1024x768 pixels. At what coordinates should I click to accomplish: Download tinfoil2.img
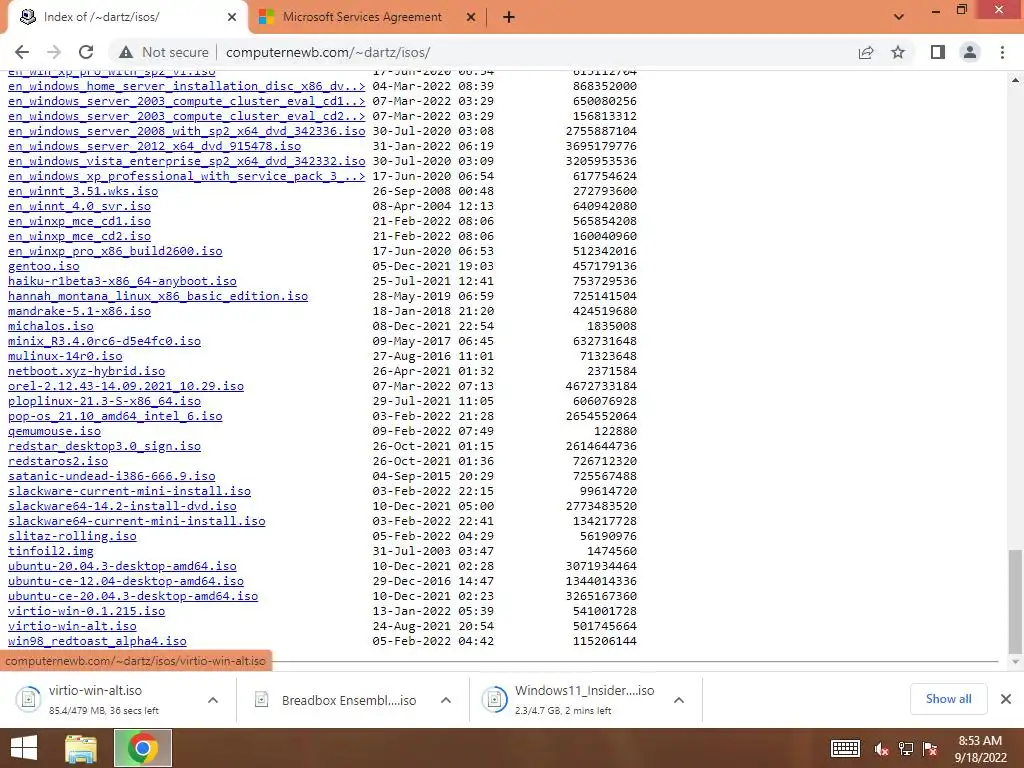51,551
